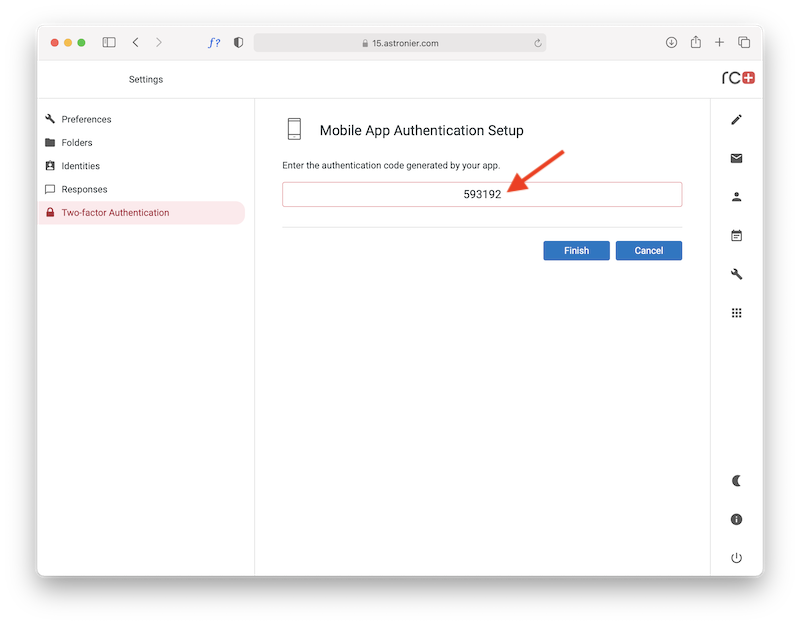800x625 pixels.
Task: Go forward in Safari
Action: [159, 42]
